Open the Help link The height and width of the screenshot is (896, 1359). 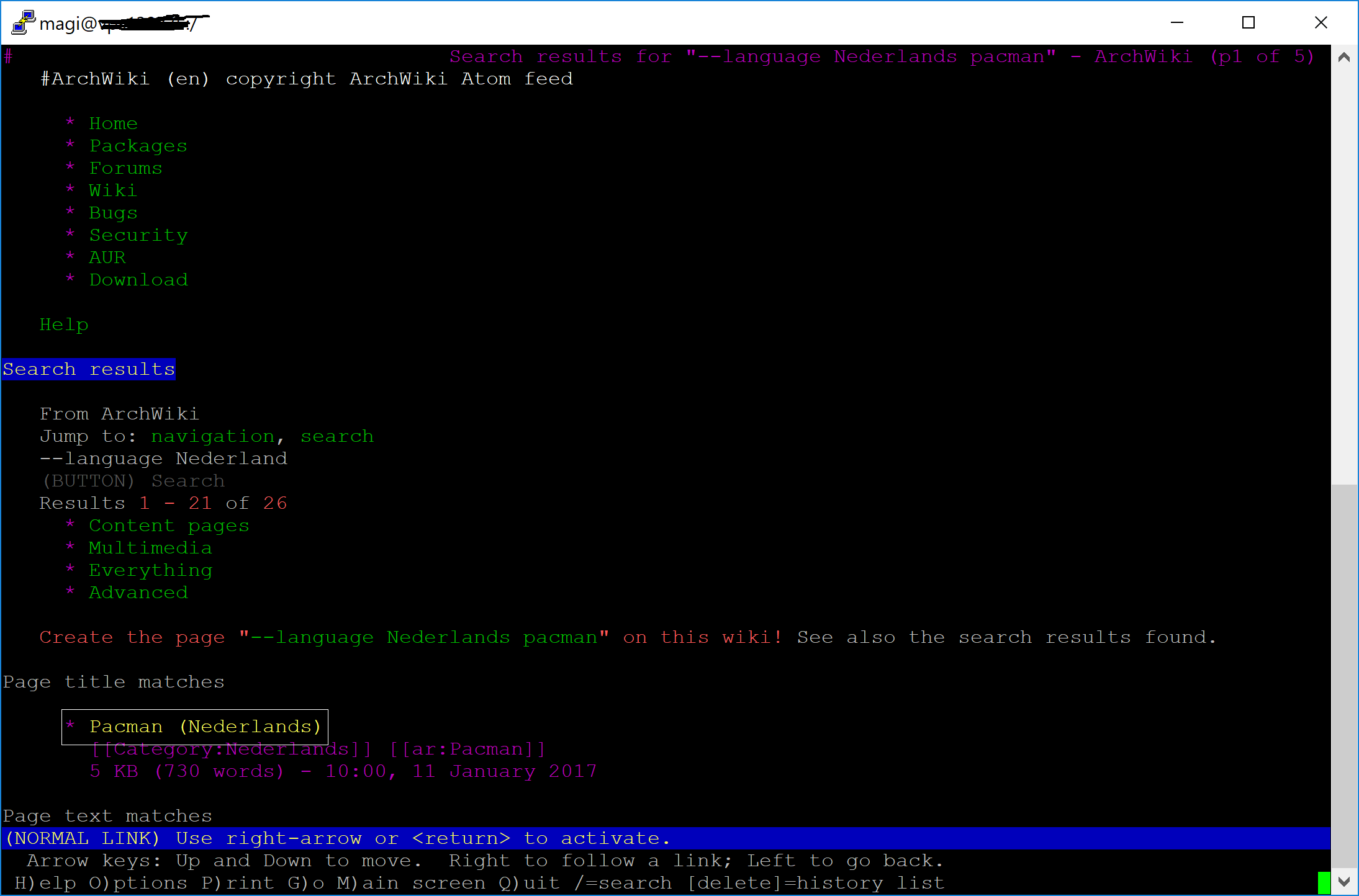pos(64,325)
